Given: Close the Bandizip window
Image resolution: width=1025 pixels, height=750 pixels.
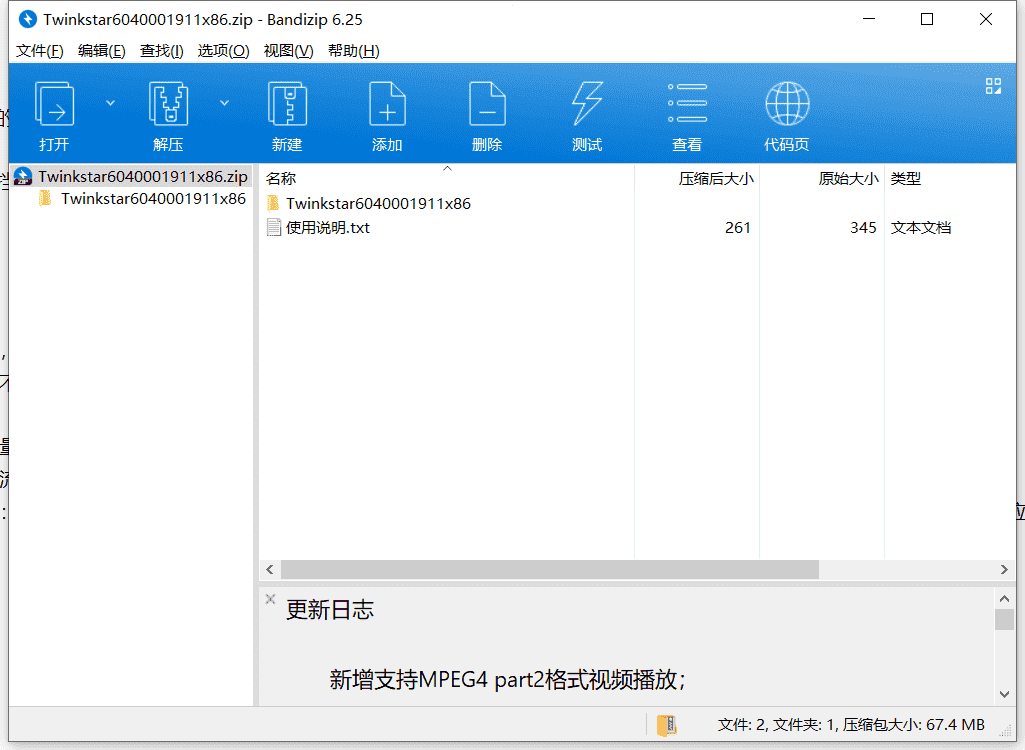Looking at the screenshot, I should 986,19.
